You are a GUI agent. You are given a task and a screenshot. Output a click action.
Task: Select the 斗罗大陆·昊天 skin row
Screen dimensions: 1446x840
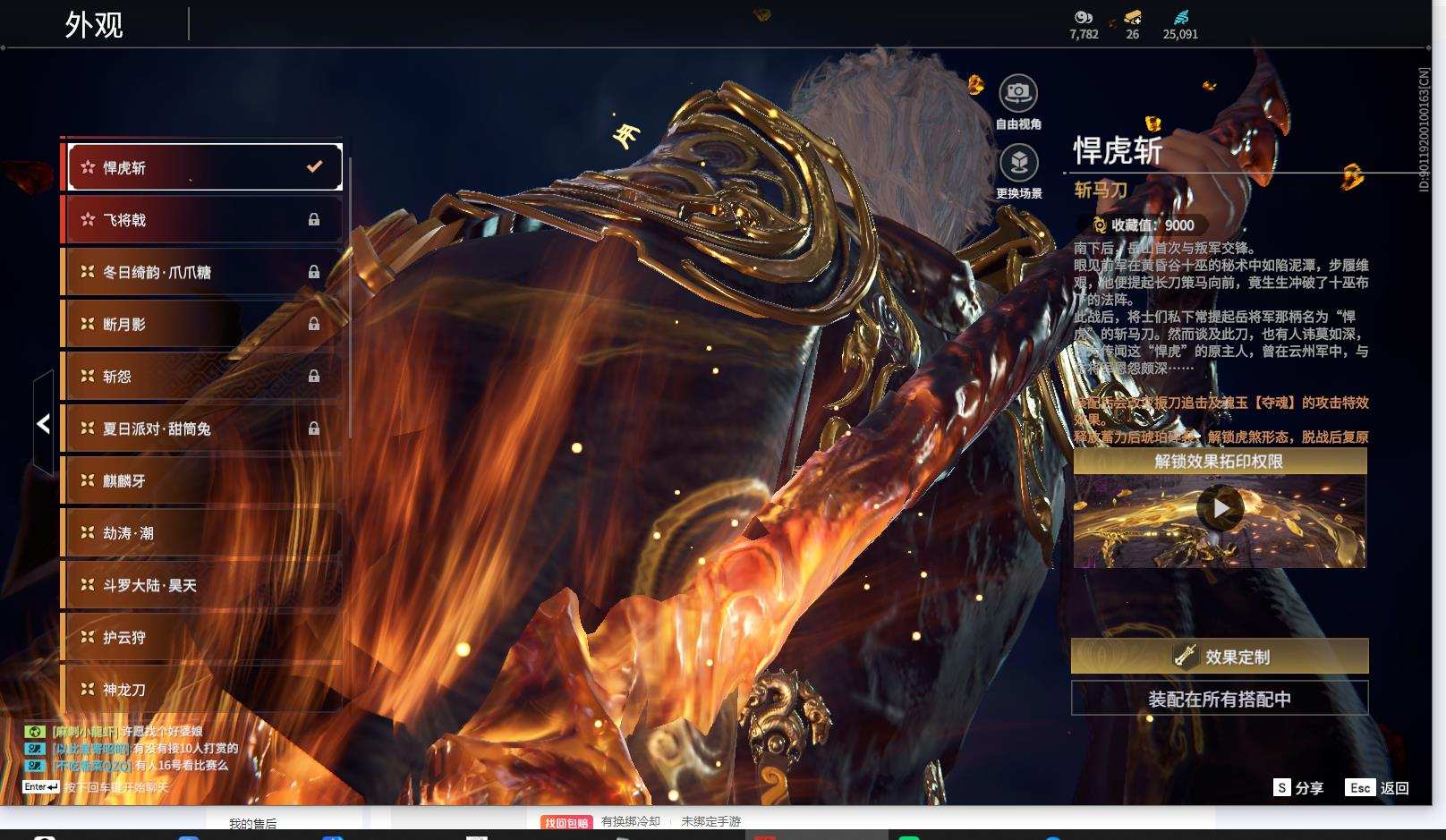pyautogui.click(x=205, y=585)
